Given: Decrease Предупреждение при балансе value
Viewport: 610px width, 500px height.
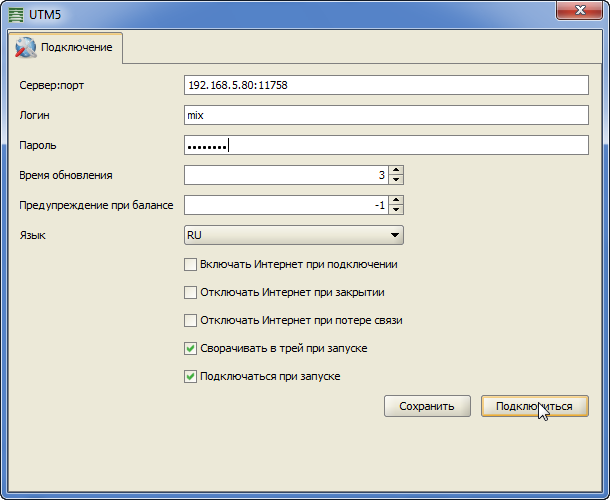Looking at the screenshot, I should [396, 210].
